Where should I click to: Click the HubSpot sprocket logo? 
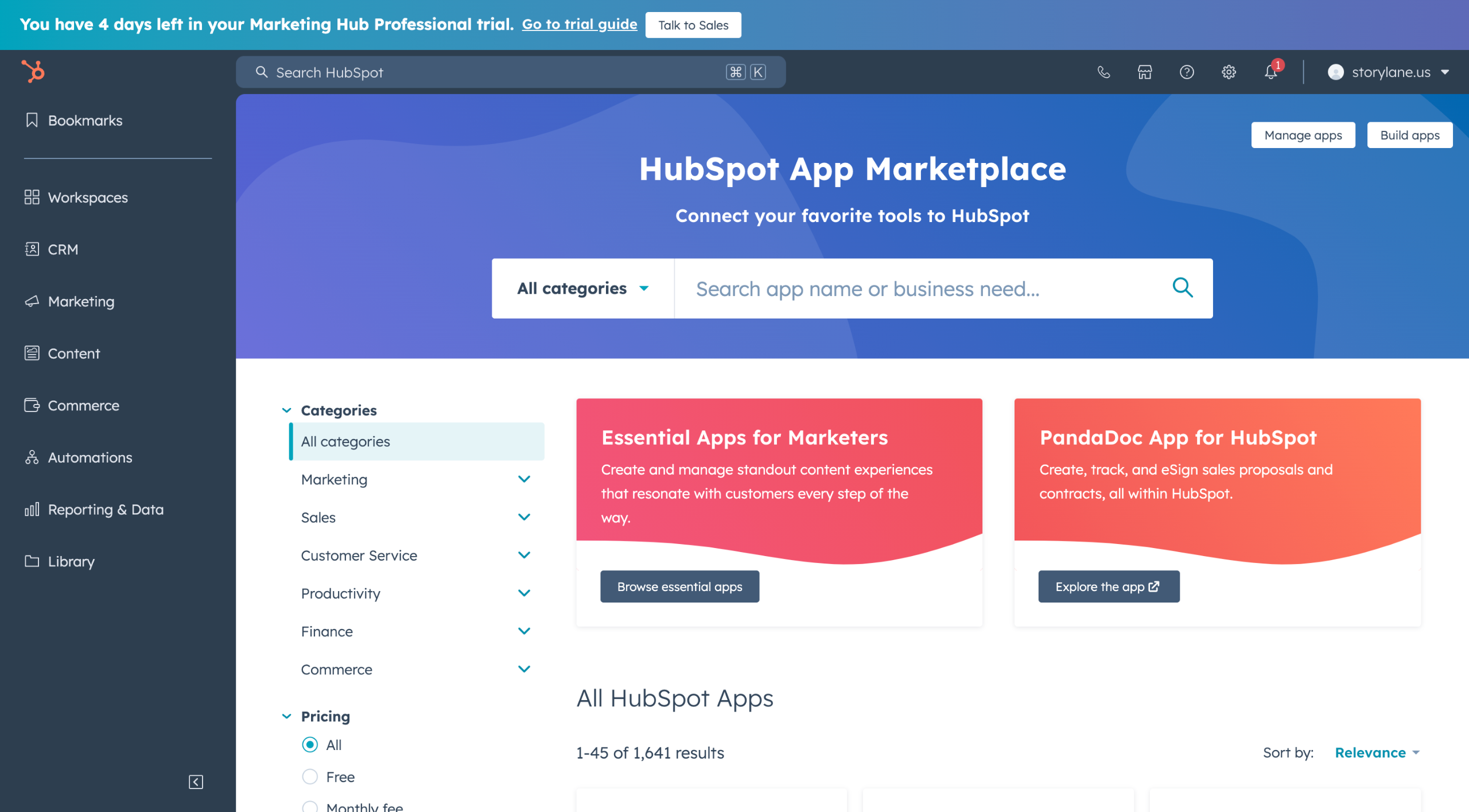click(x=33, y=72)
